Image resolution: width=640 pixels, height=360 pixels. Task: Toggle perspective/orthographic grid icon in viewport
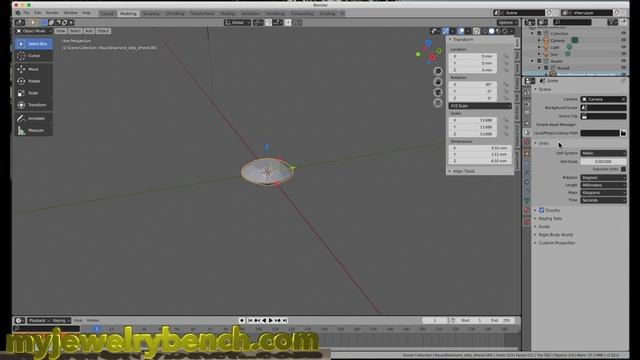pyautogui.click(x=438, y=103)
